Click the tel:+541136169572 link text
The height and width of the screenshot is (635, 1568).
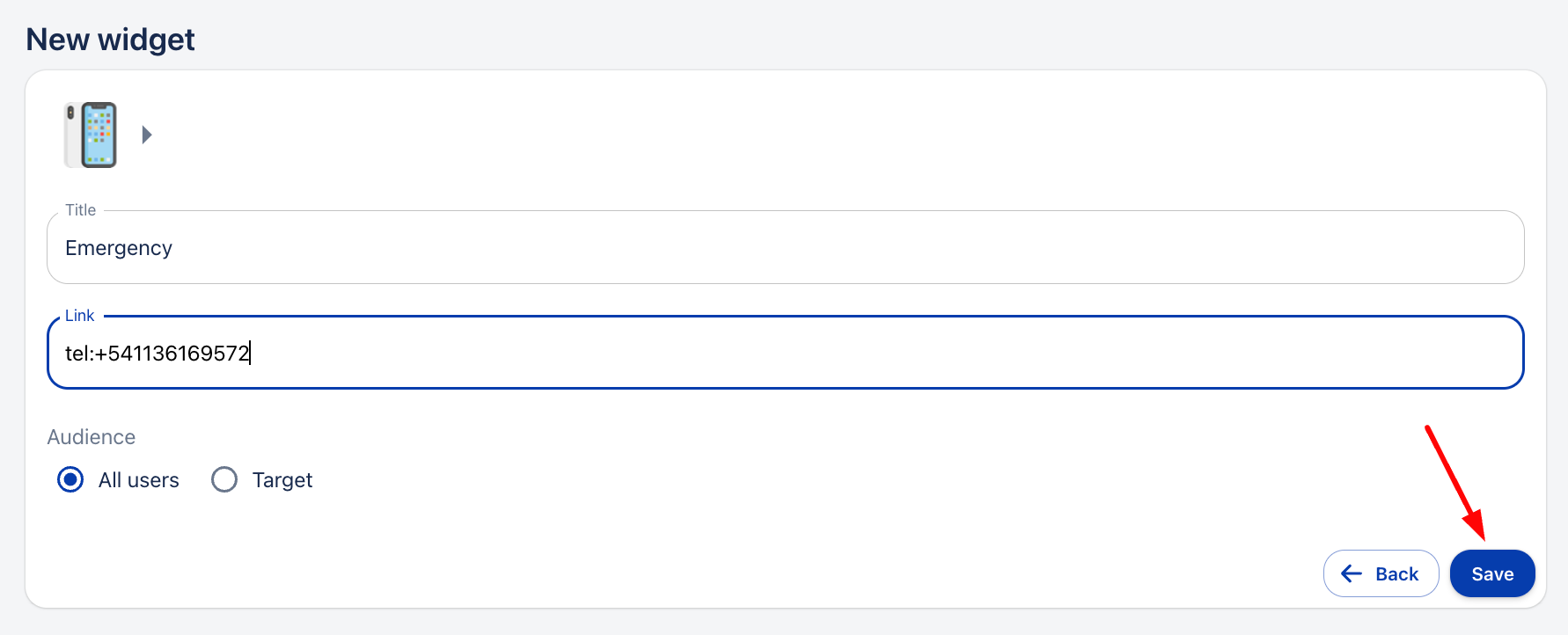click(158, 354)
